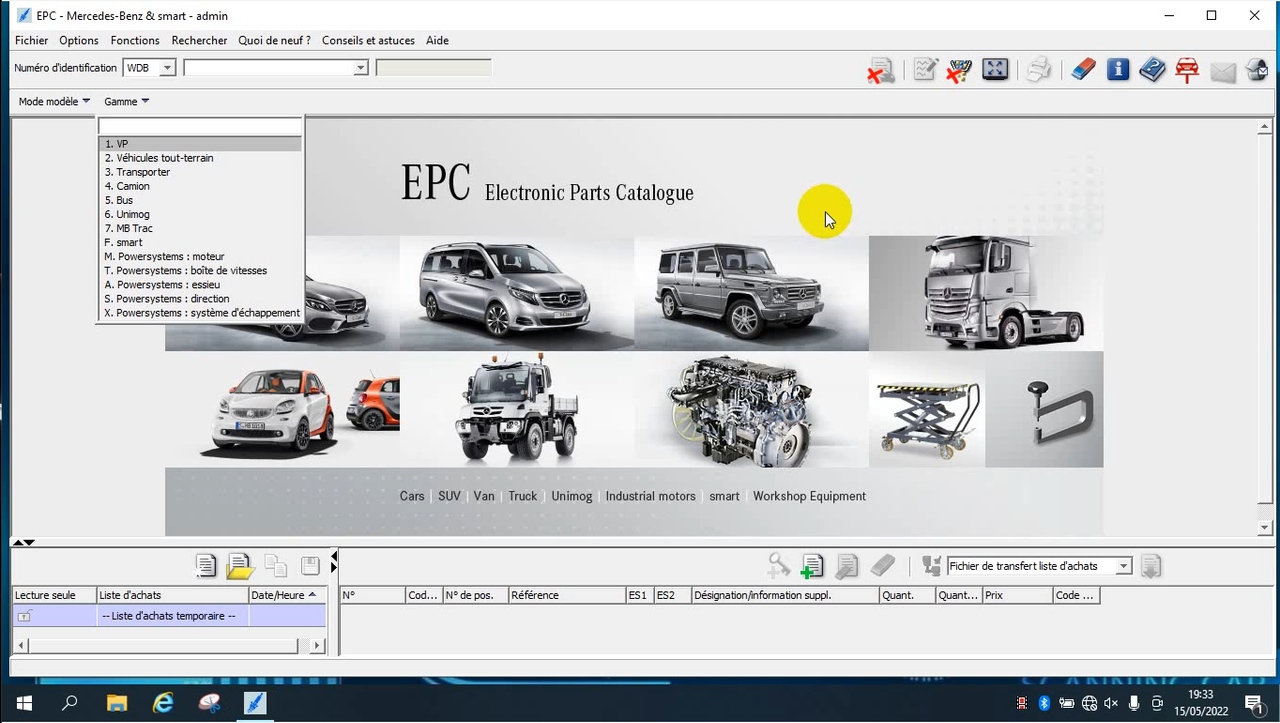Click the envelope mail icon
This screenshot has width=1280, height=723.
[1223, 71]
